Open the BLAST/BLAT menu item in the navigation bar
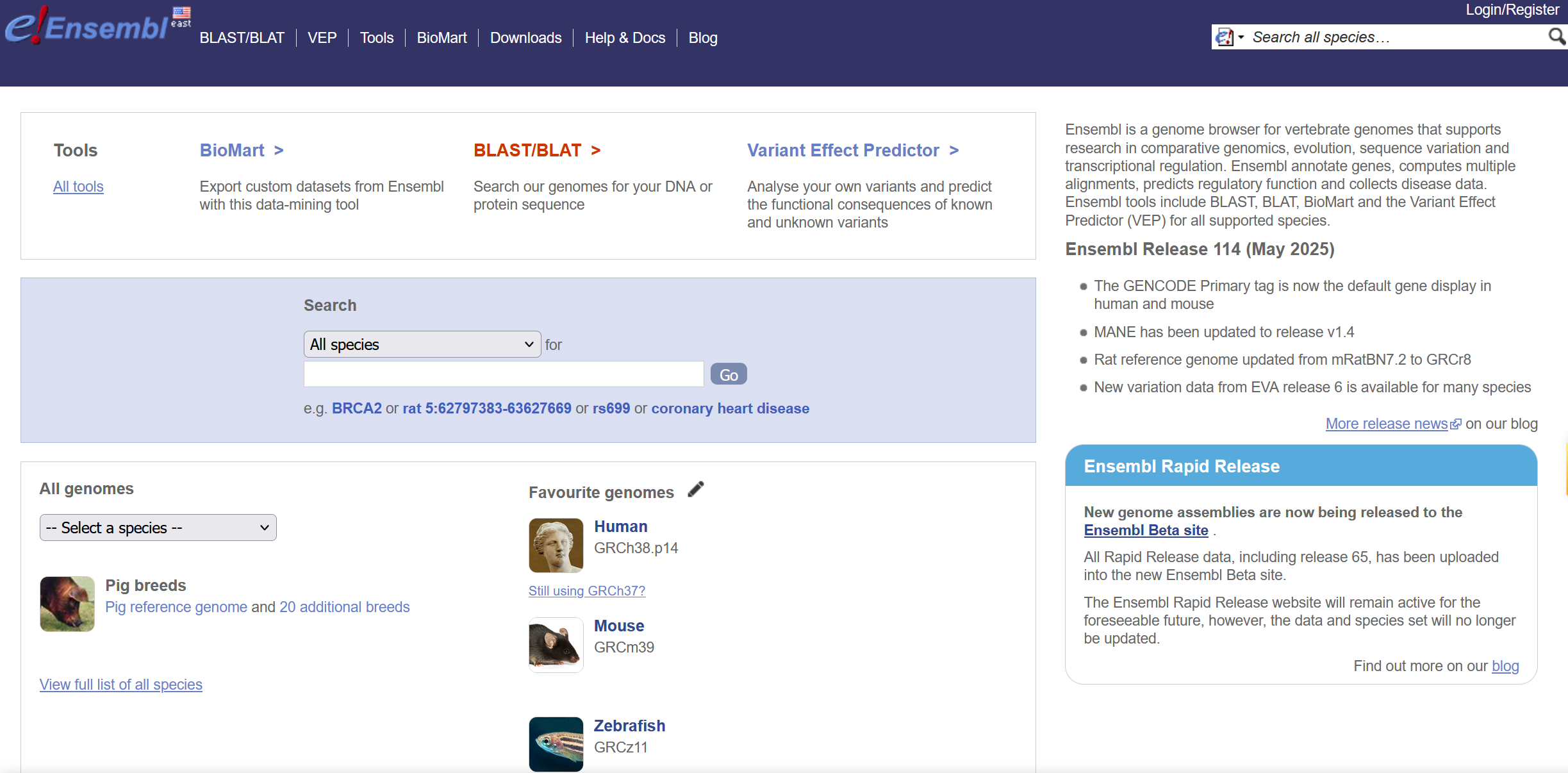This screenshot has width=1568, height=773. pyautogui.click(x=242, y=38)
